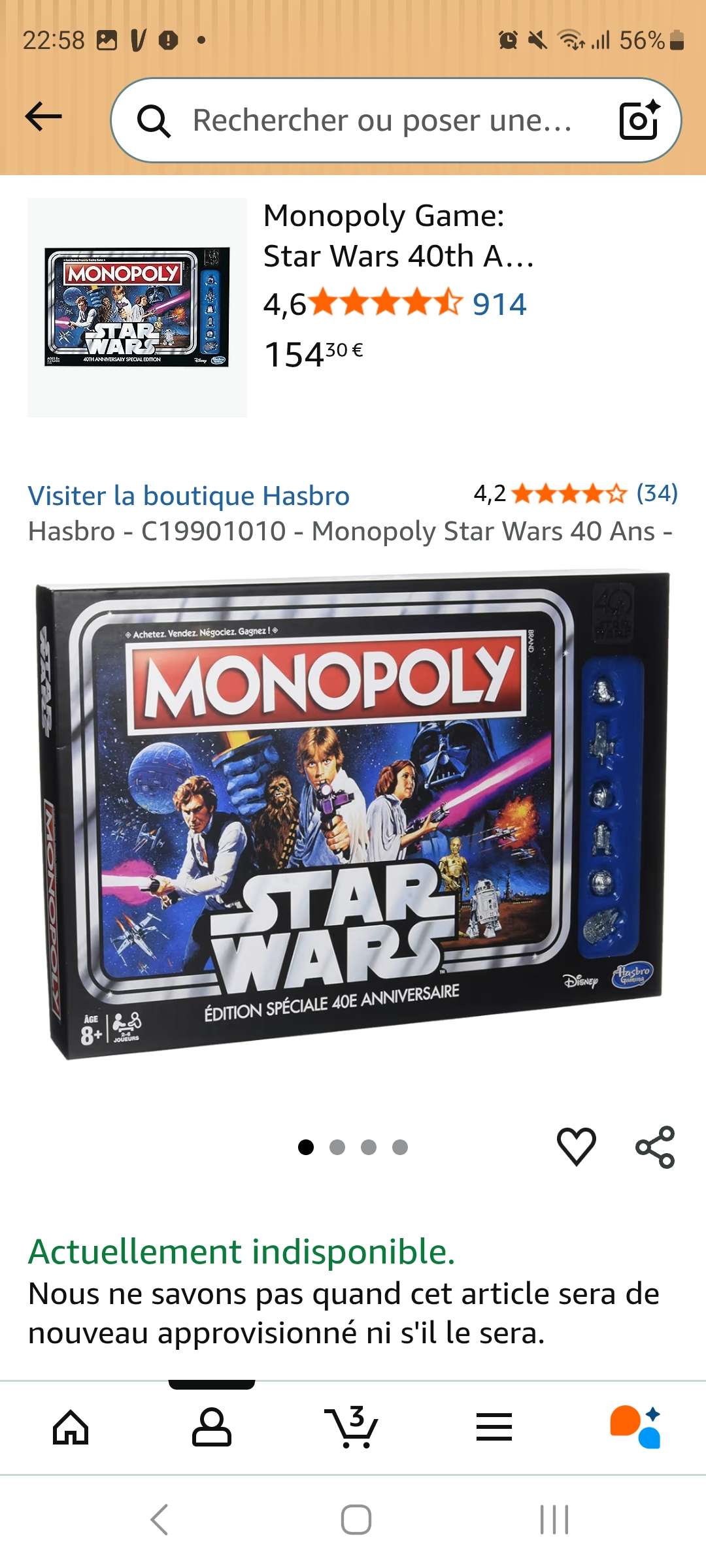Select the fourth image carousel dot

pos(400,1147)
